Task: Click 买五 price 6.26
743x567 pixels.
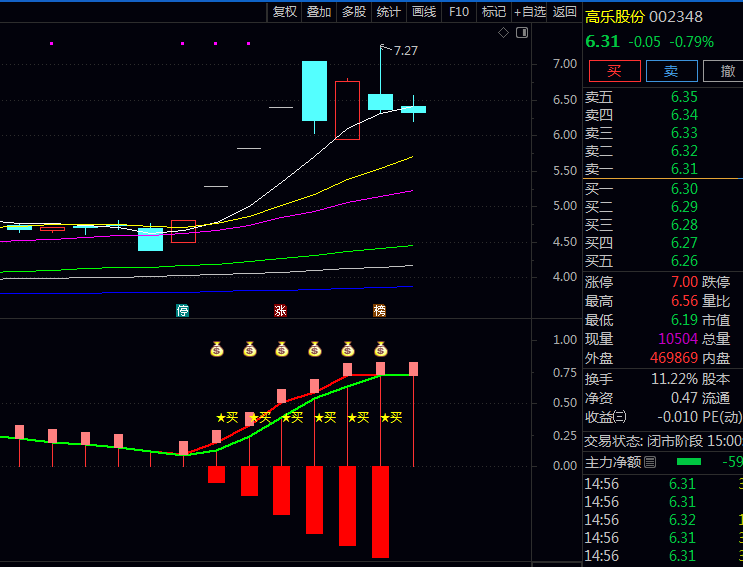Action: pos(684,261)
